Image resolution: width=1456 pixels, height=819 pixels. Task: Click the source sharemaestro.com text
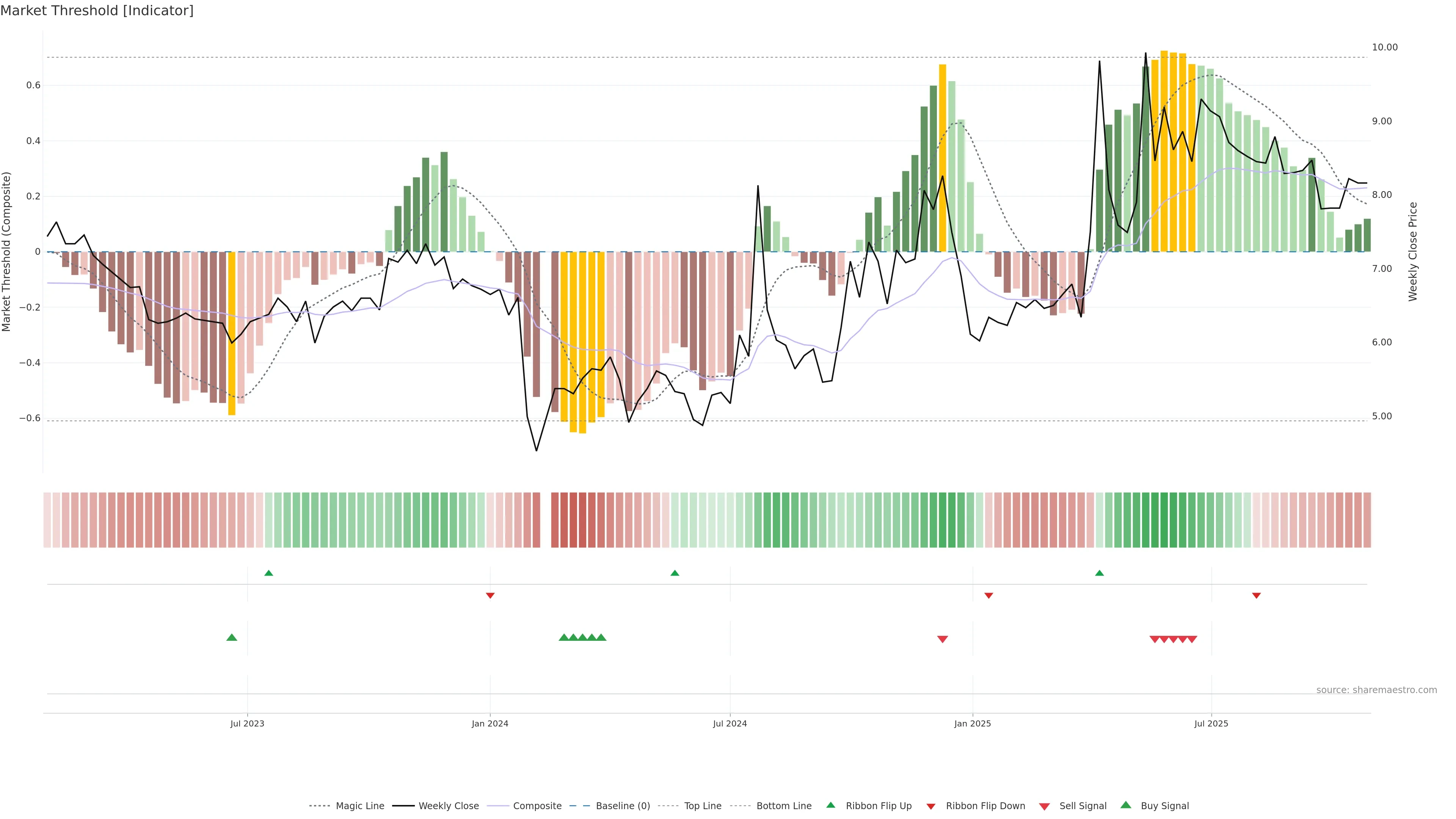(1376, 690)
